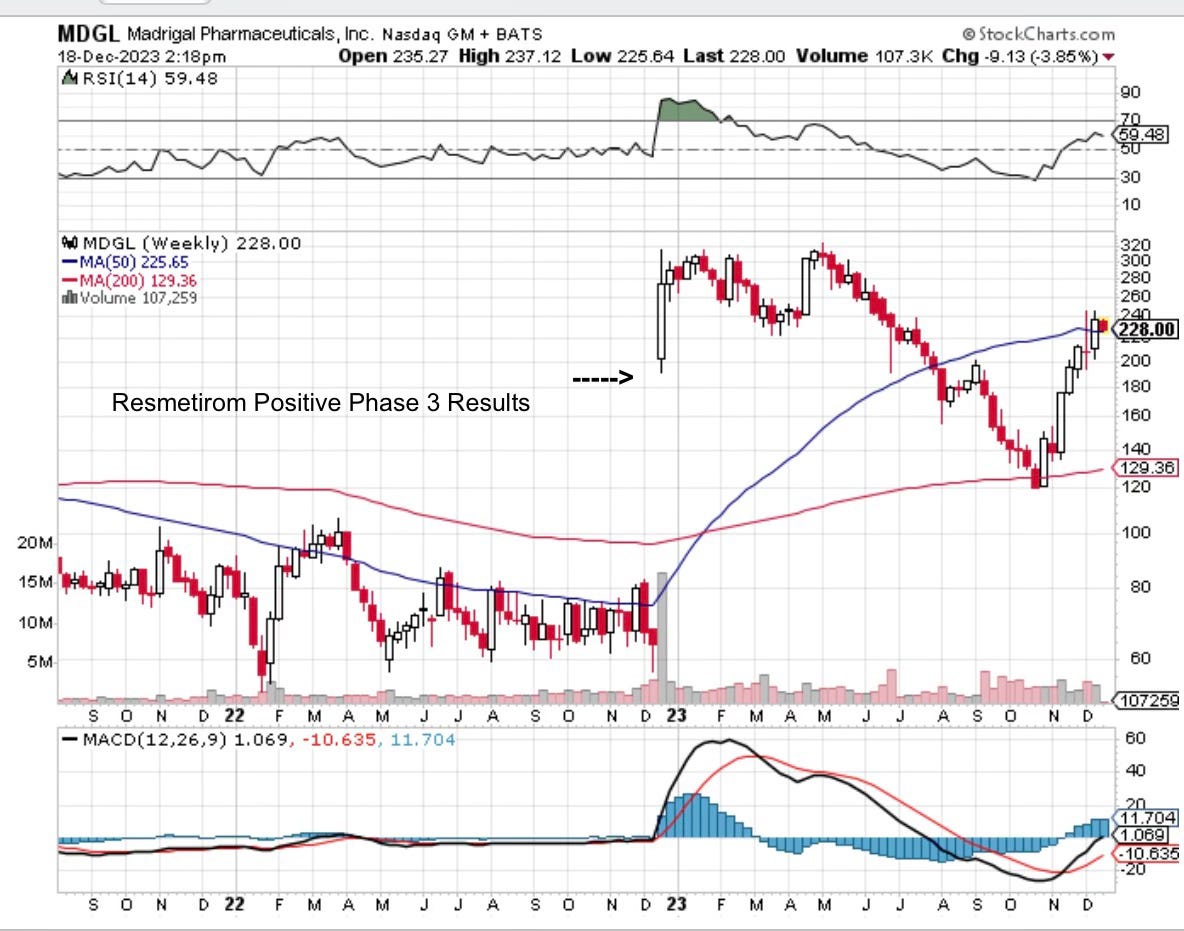Click the Volume 107,259 legend text
This screenshot has width=1184, height=931.
tap(138, 297)
